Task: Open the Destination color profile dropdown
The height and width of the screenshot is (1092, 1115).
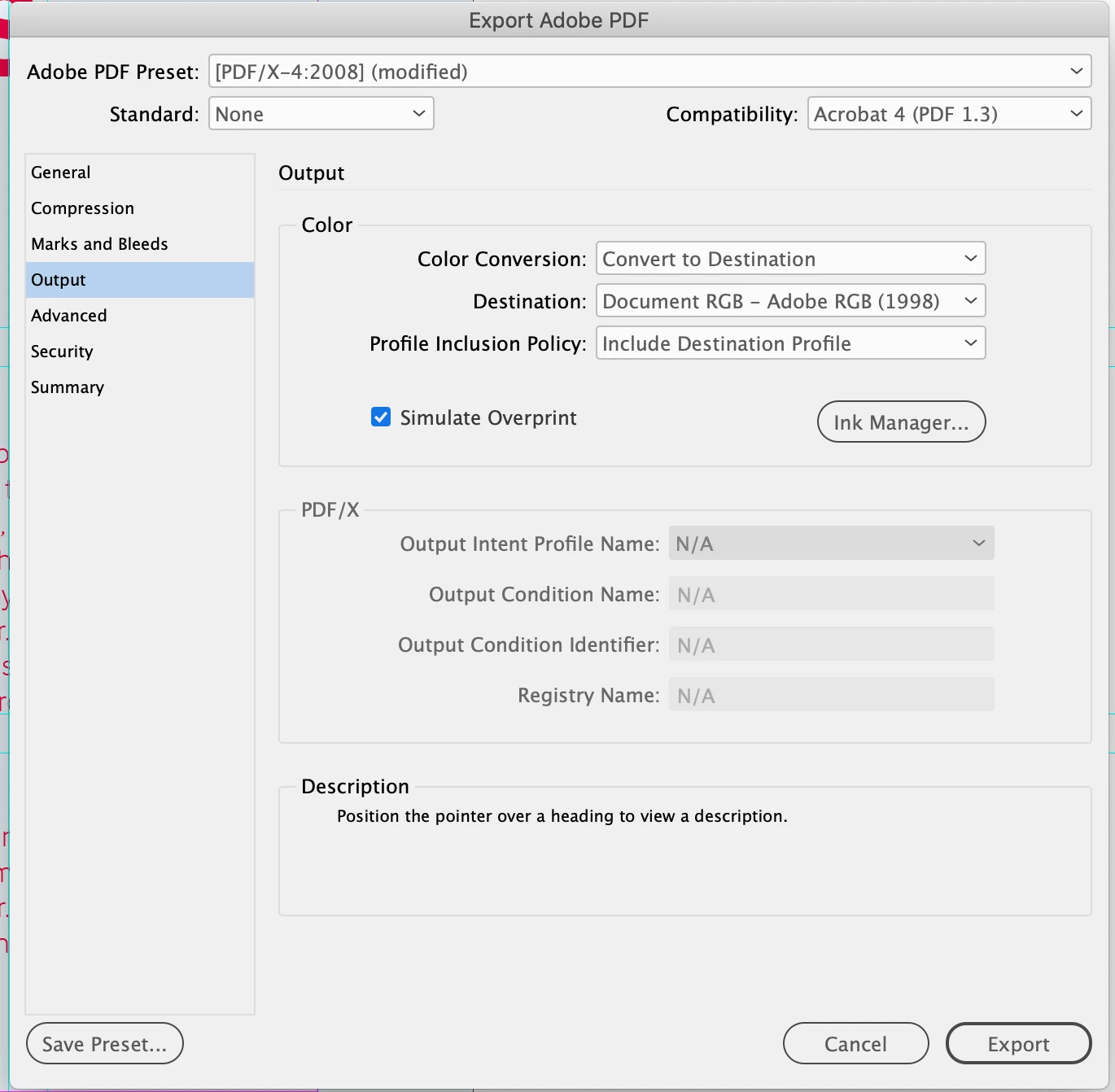Action: [x=790, y=301]
